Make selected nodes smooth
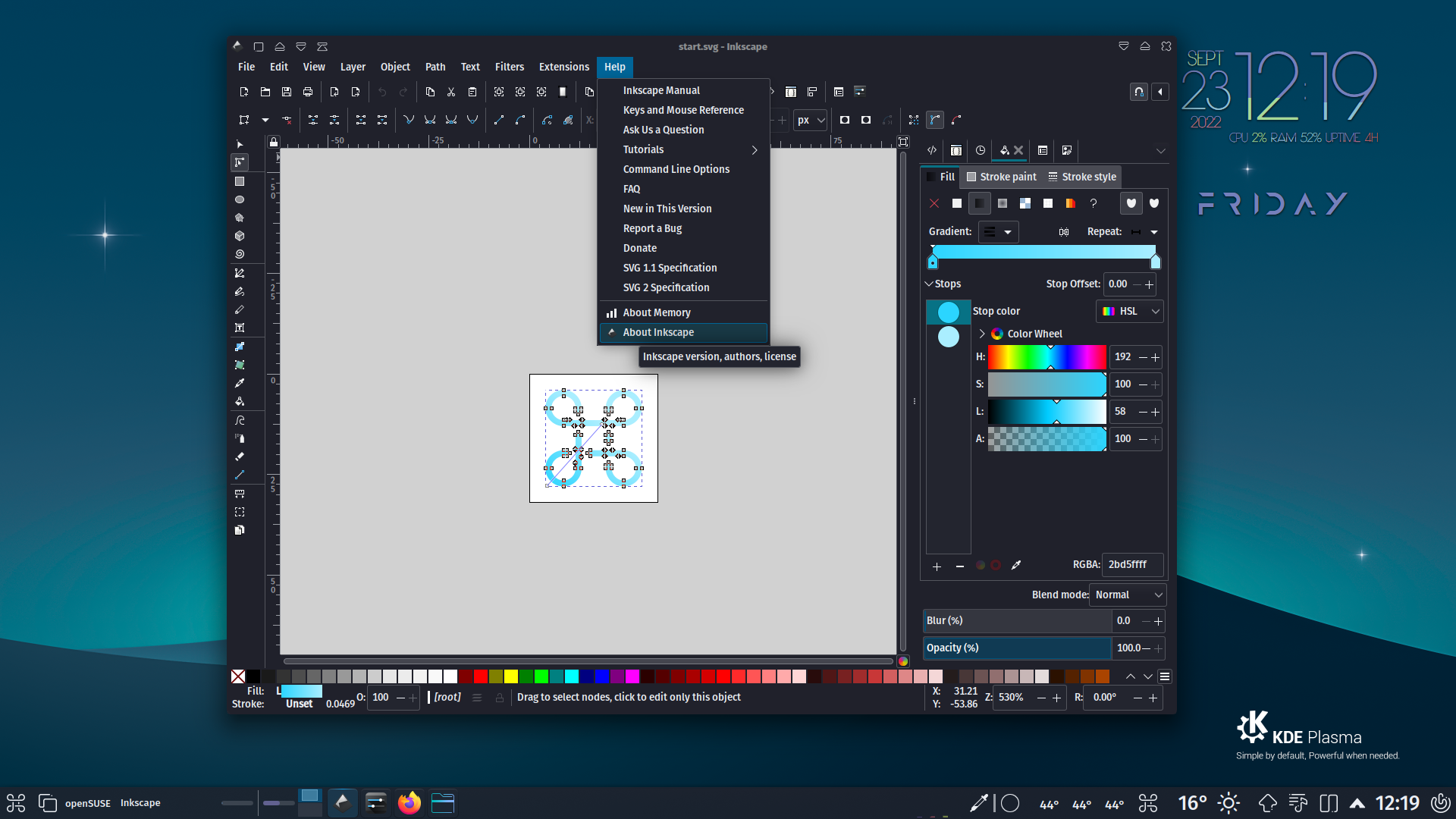 tap(430, 120)
